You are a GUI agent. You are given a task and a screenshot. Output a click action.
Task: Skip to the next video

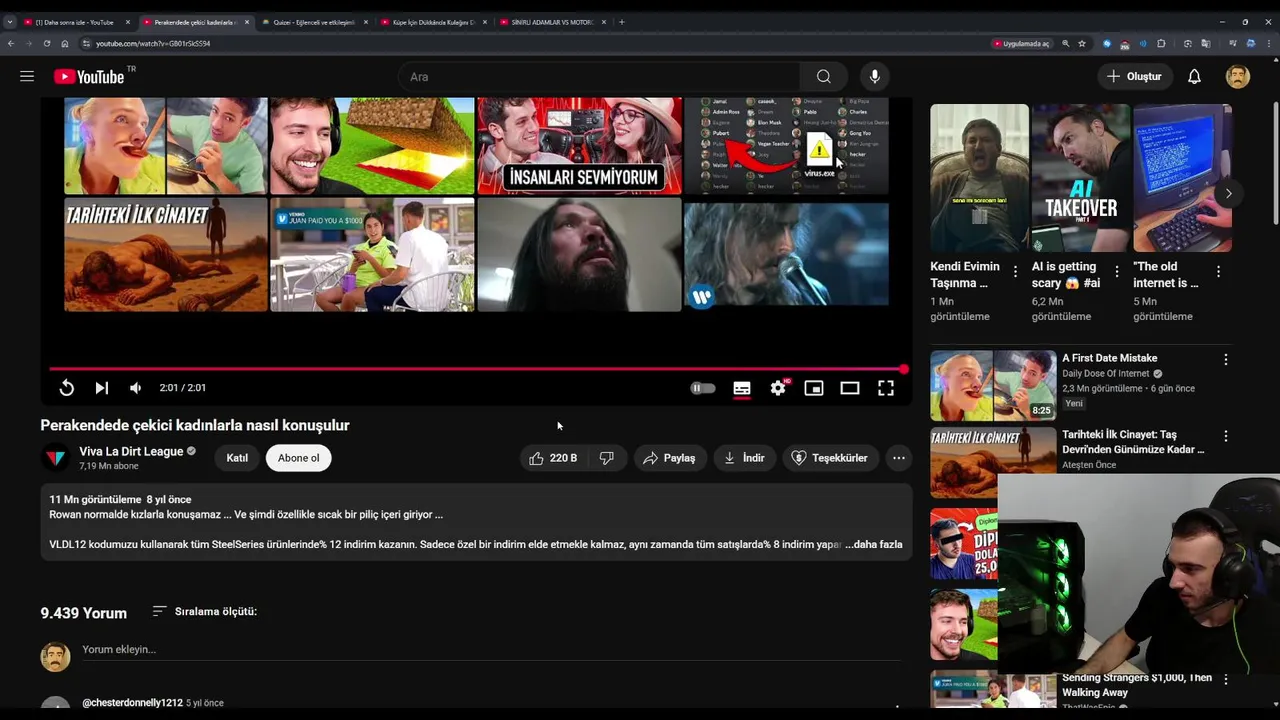pos(101,388)
